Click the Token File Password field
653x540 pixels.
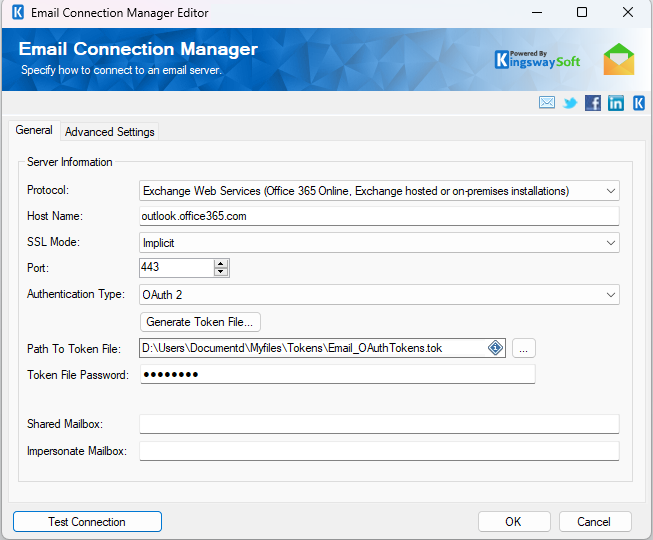pyautogui.click(x=337, y=374)
